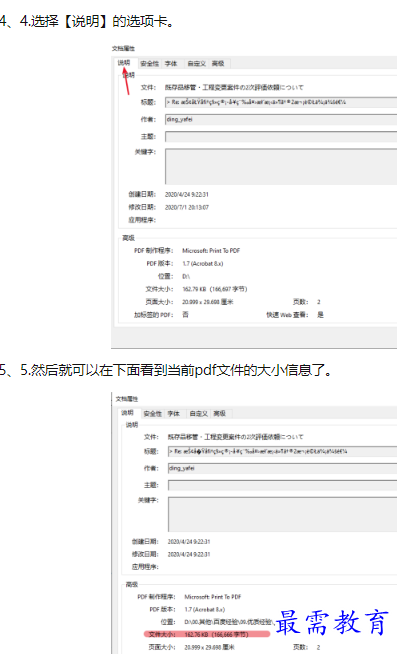The image size is (397, 654).
Task: Click 'Microsoft: Print To PDF' in step 5 dialog
Action: (x=213, y=597)
